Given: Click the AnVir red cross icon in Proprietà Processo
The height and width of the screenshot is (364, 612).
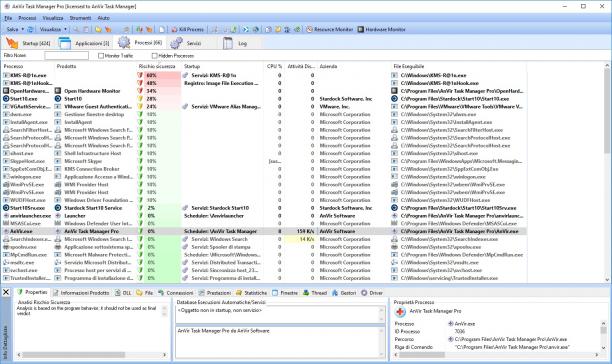Looking at the screenshot, I should [400, 311].
